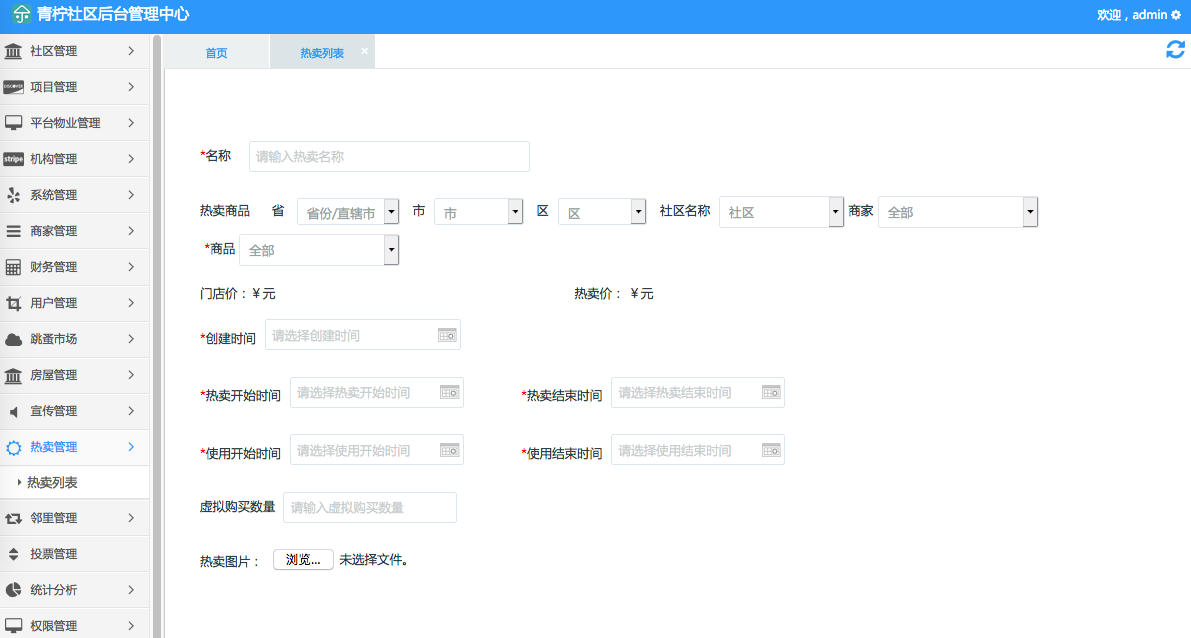Viewport: 1191px width, 638px height.
Task: Click the 房屋管理 building icon
Action: click(x=13, y=375)
